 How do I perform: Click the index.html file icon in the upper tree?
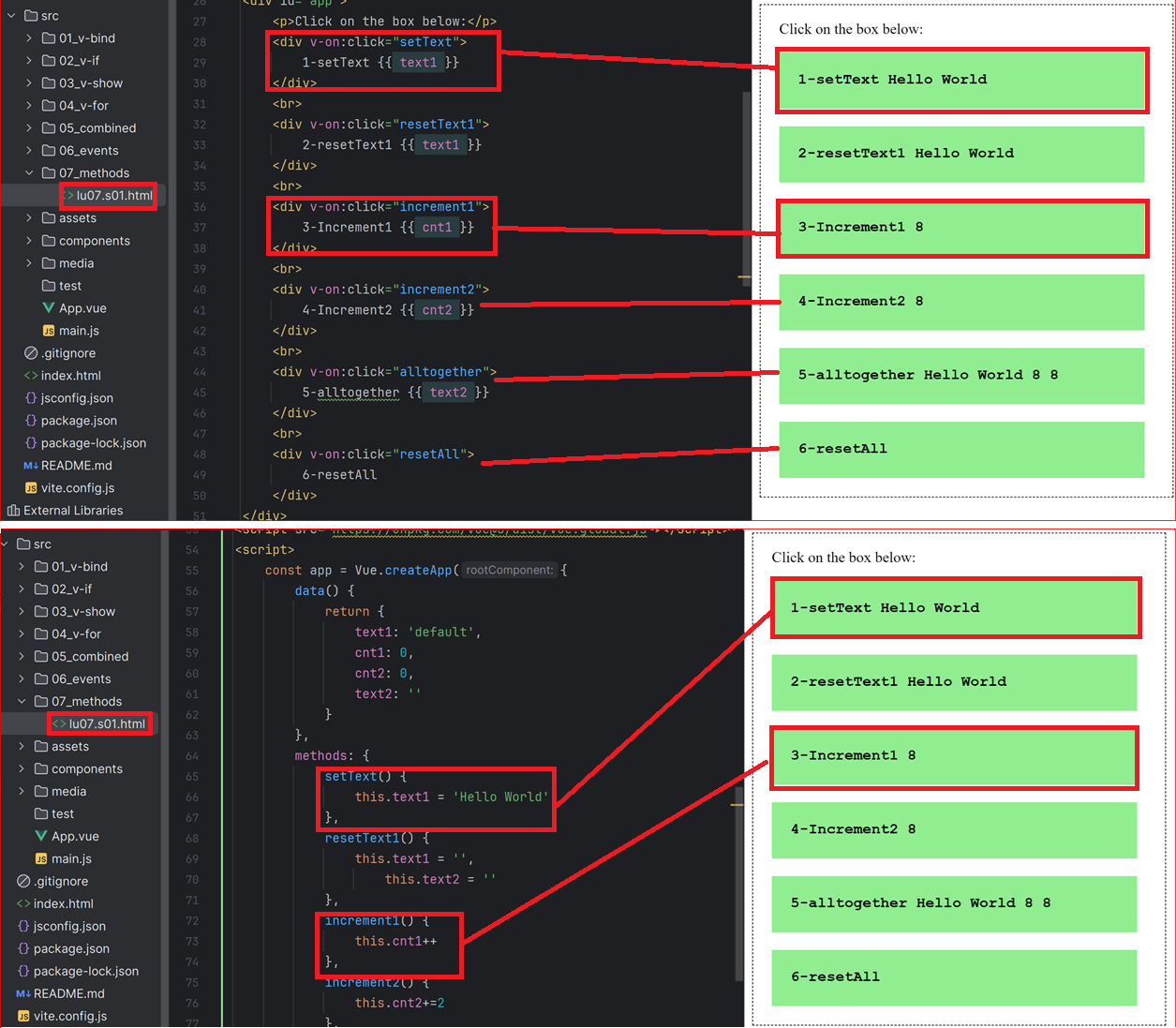pos(31,376)
